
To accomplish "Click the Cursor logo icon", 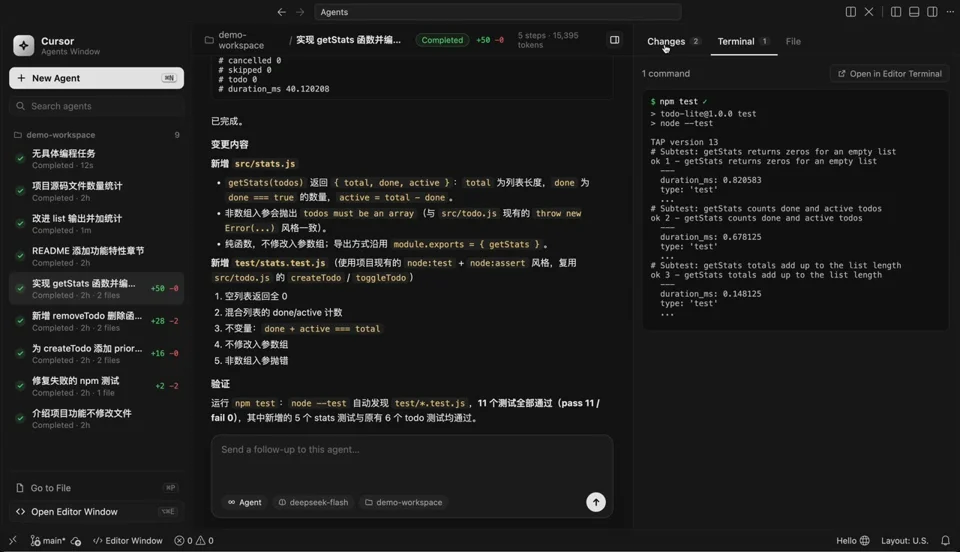I will coord(23,45).
